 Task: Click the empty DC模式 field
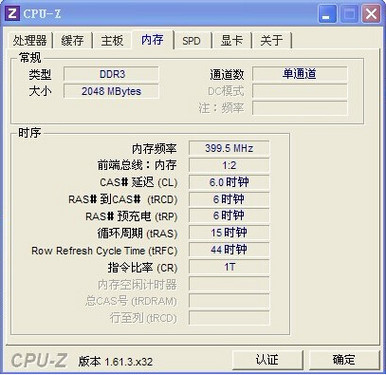(x=300, y=91)
